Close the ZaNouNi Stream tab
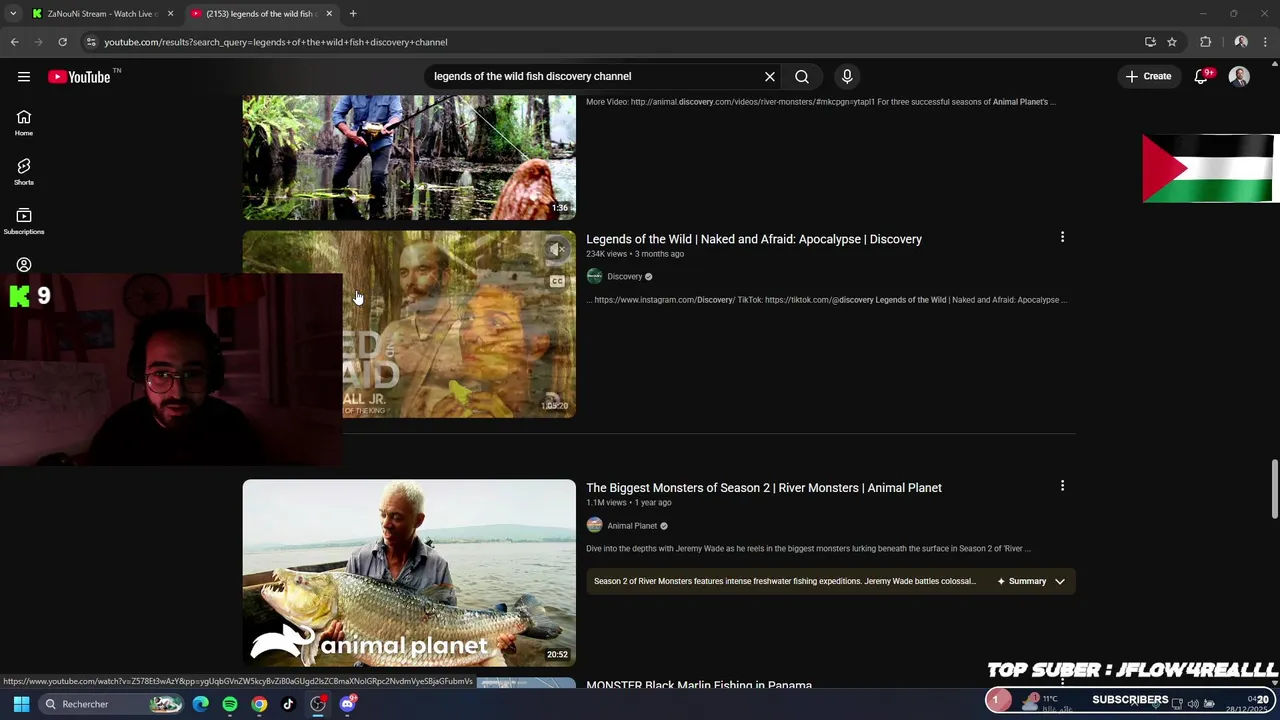 [170, 14]
